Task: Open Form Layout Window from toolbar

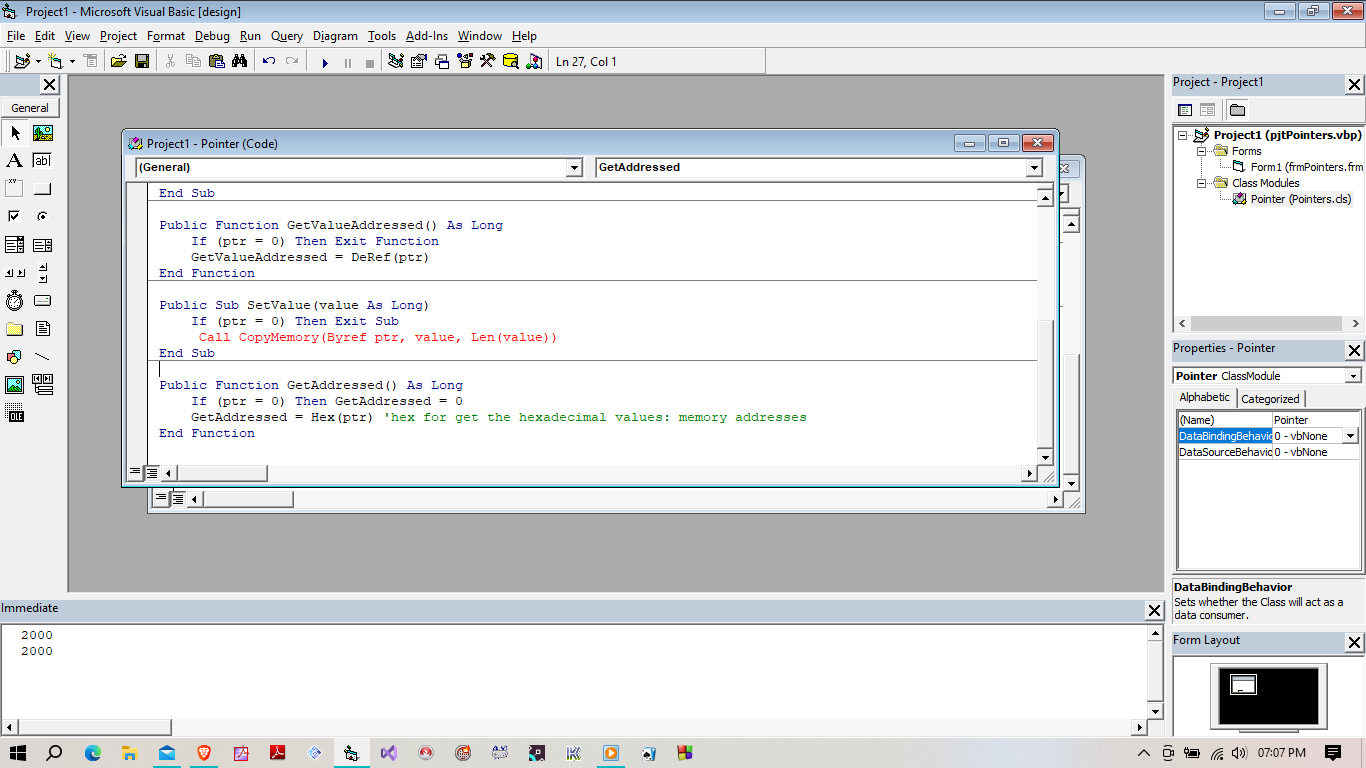Action: point(442,61)
